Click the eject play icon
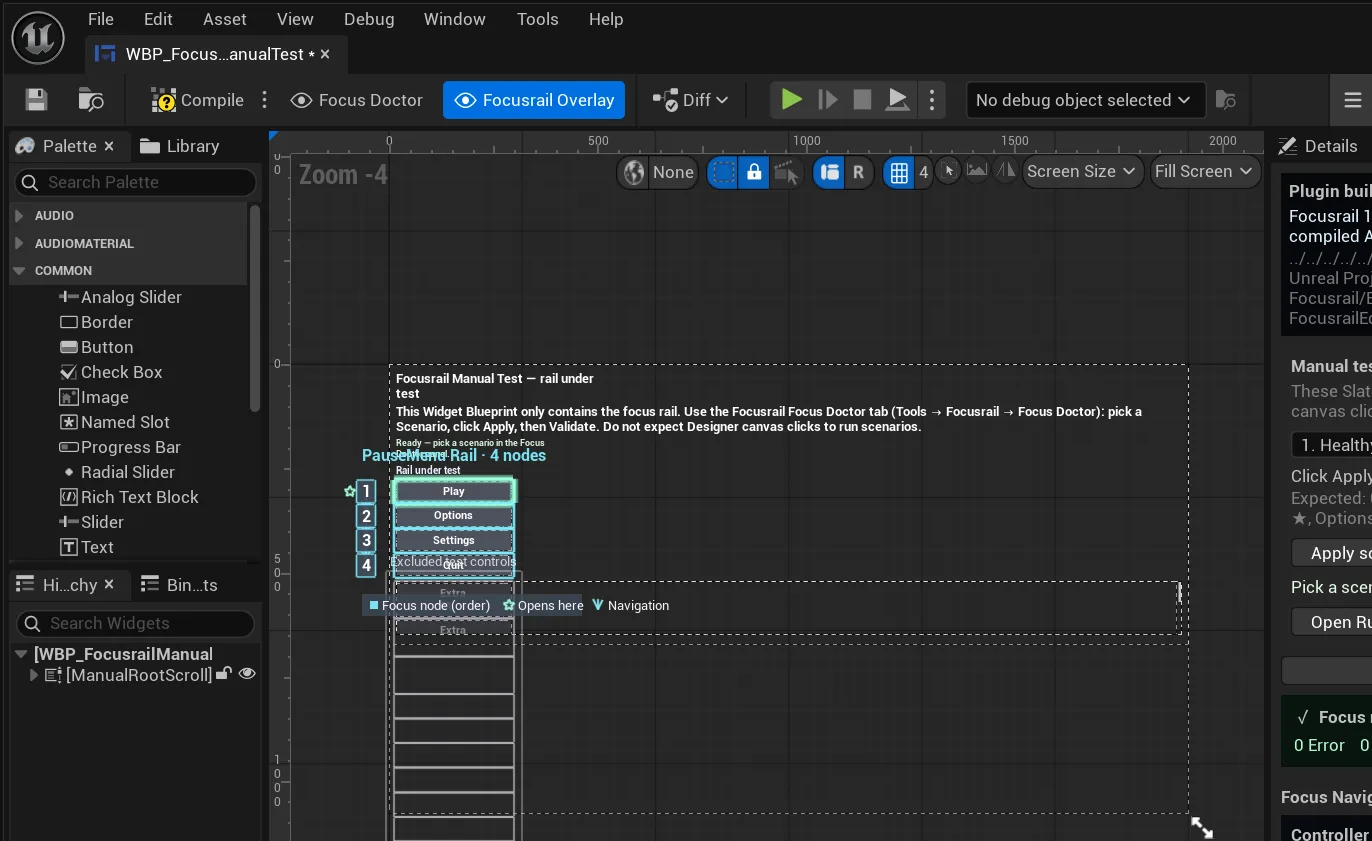The image size is (1372, 841). point(897,99)
